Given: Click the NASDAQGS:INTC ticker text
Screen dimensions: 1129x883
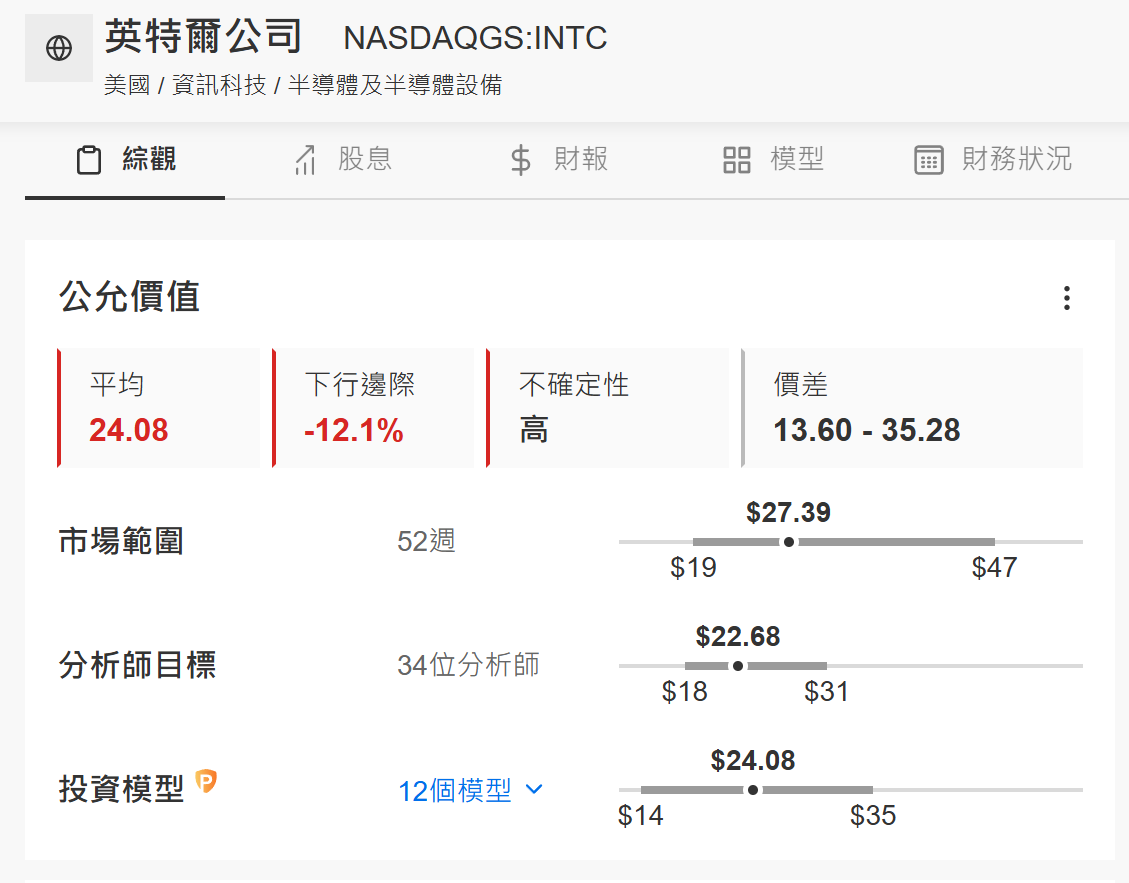Looking at the screenshot, I should 475,38.
